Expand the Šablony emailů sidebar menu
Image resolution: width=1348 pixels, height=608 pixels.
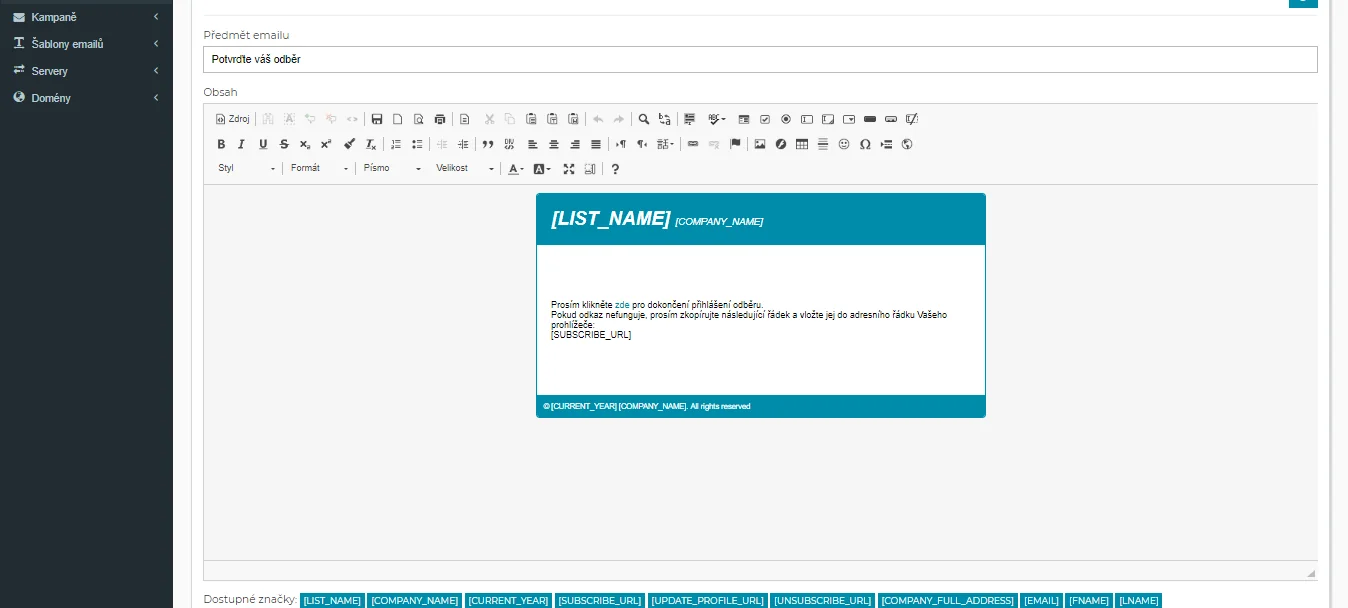[86, 44]
